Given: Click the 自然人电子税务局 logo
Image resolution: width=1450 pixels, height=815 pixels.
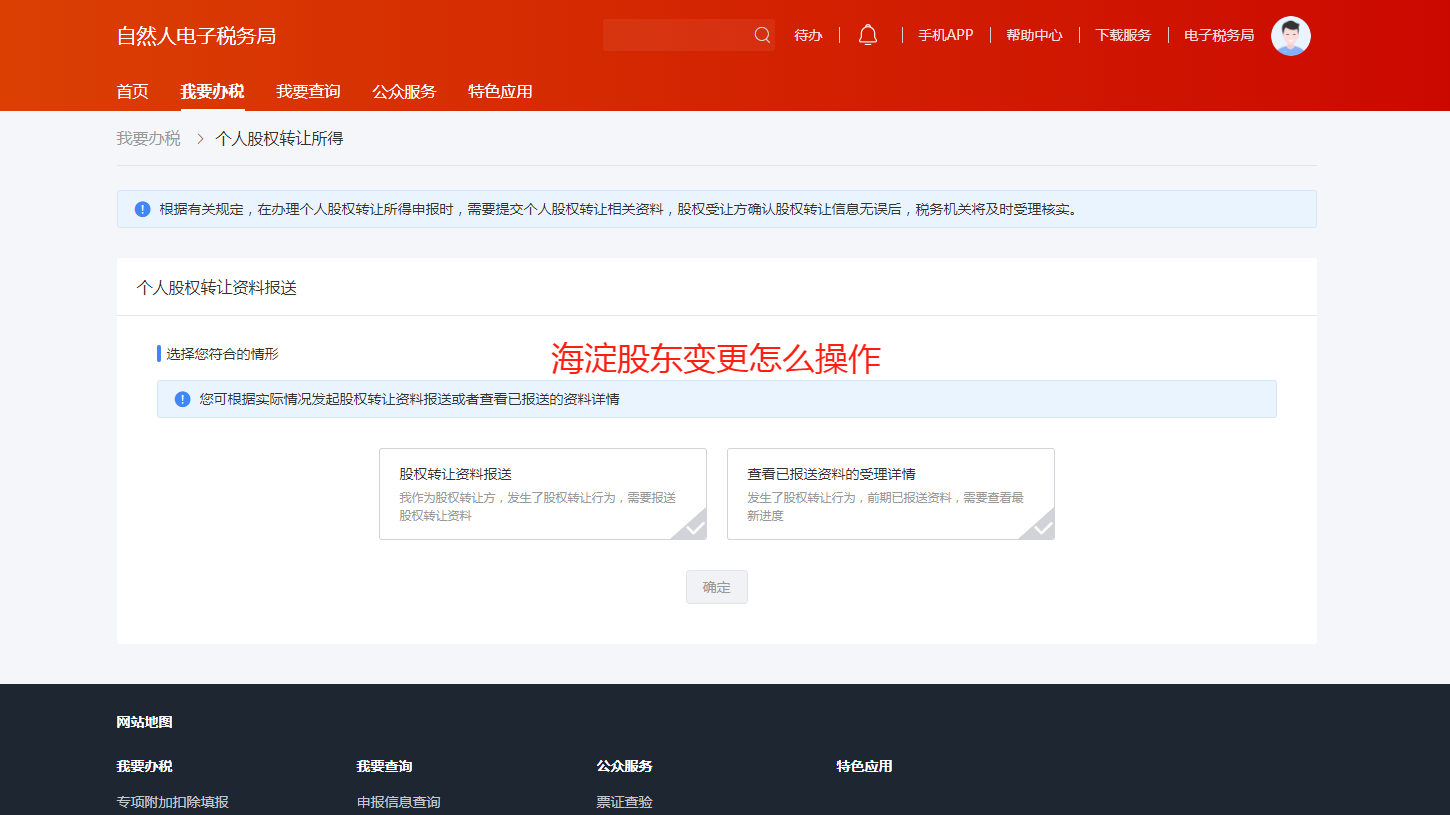Looking at the screenshot, I should (x=196, y=35).
